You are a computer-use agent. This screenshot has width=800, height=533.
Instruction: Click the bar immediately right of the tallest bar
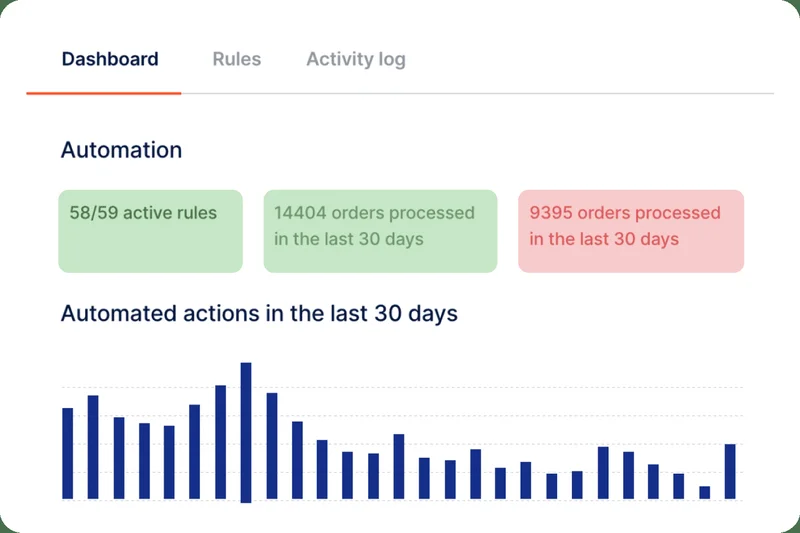[x=272, y=446]
